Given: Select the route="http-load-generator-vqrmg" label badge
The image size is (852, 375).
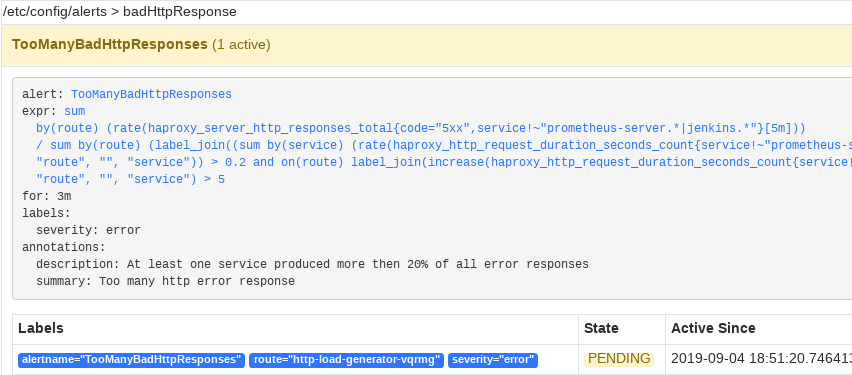Looking at the screenshot, I should click(347, 360).
